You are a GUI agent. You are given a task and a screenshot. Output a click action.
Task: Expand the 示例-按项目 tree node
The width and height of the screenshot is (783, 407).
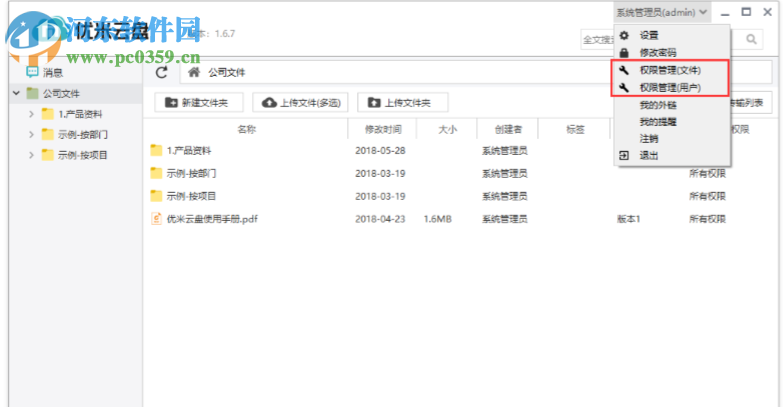coord(31,155)
